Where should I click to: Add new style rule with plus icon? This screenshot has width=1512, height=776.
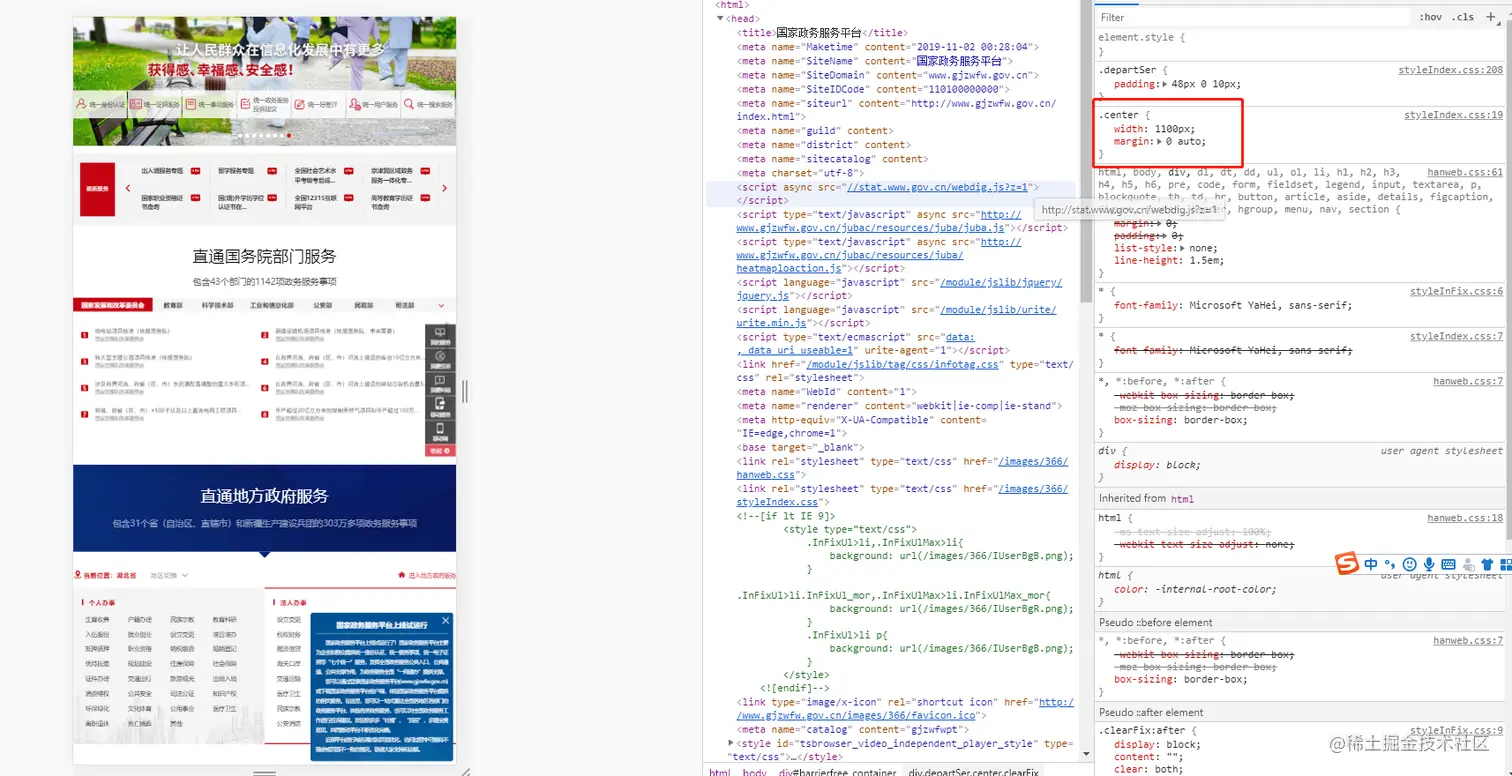tap(1491, 17)
